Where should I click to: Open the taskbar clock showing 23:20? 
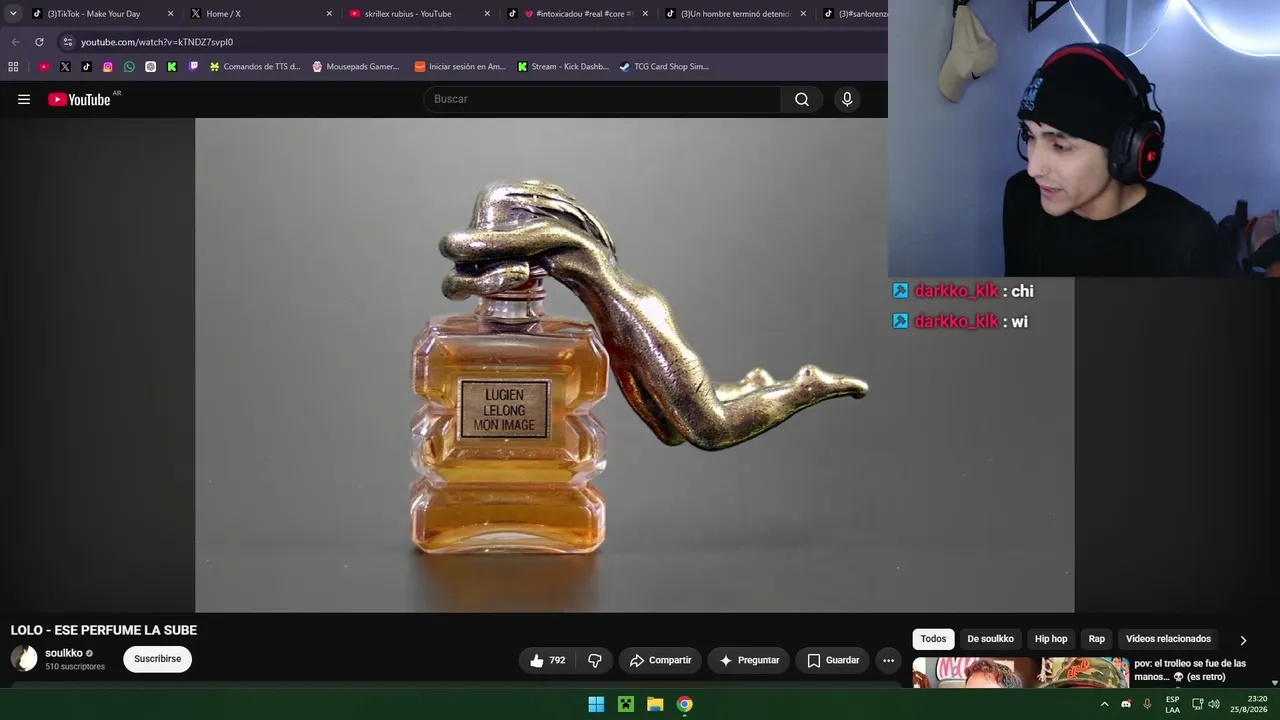tap(1248, 704)
